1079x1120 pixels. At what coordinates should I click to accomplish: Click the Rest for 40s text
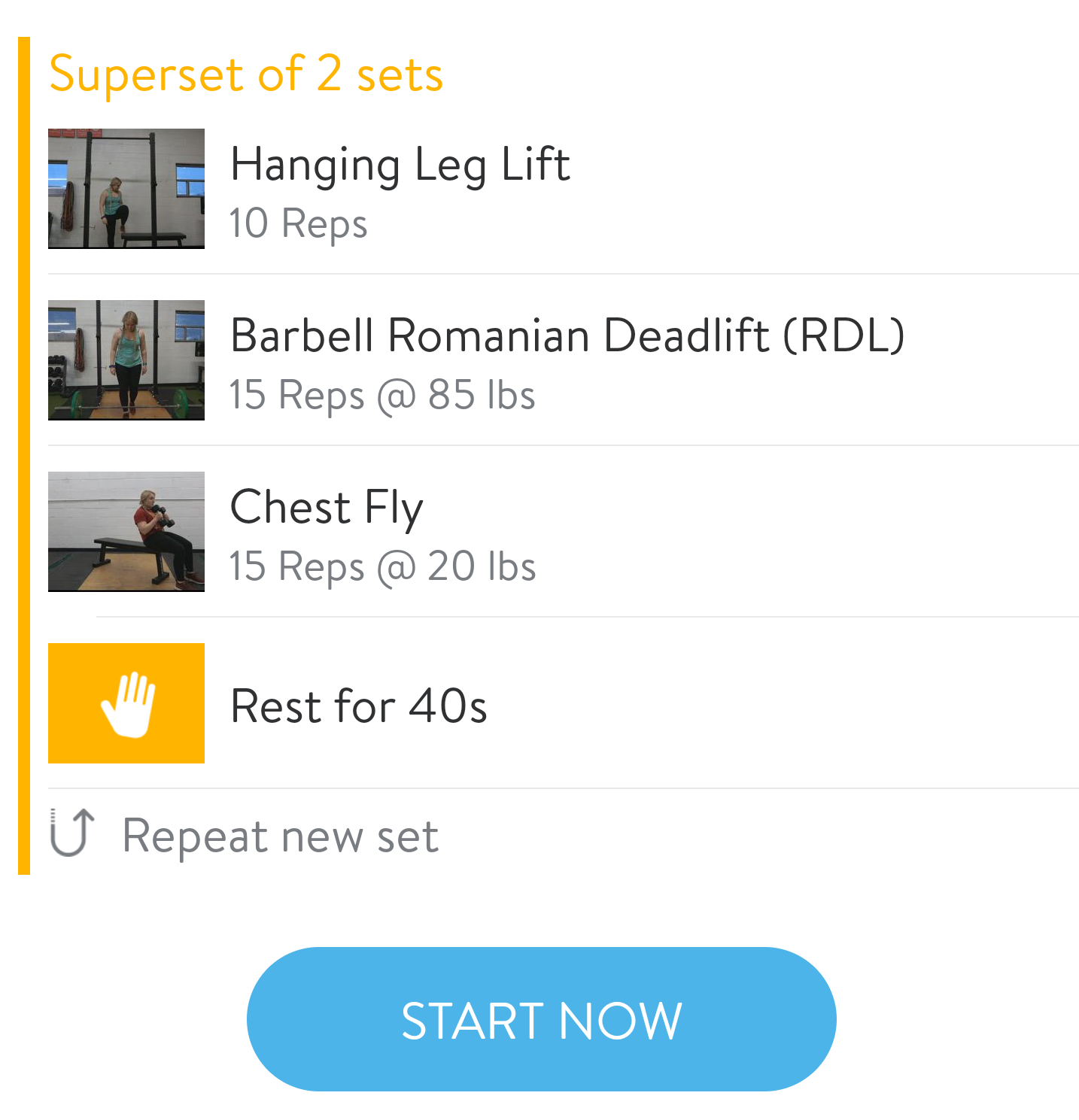pos(358,706)
